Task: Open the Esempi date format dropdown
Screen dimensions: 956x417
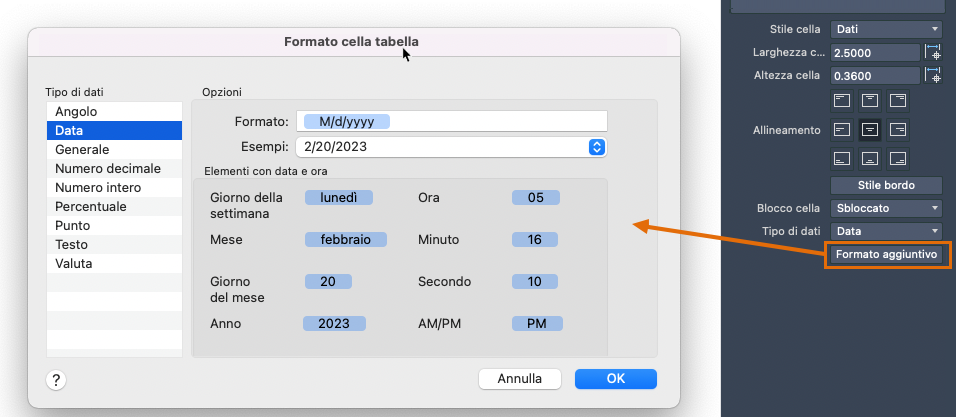Action: coord(597,147)
